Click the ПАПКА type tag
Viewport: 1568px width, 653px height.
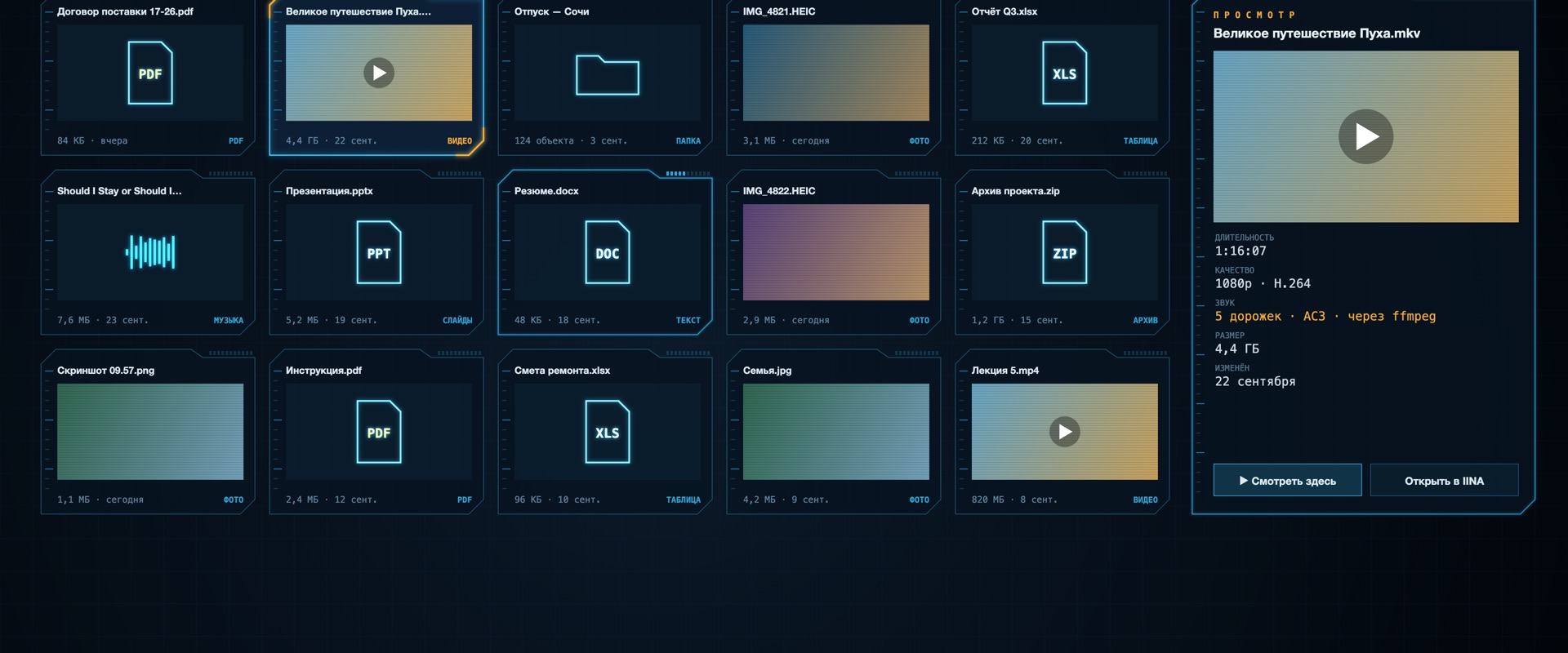click(688, 141)
